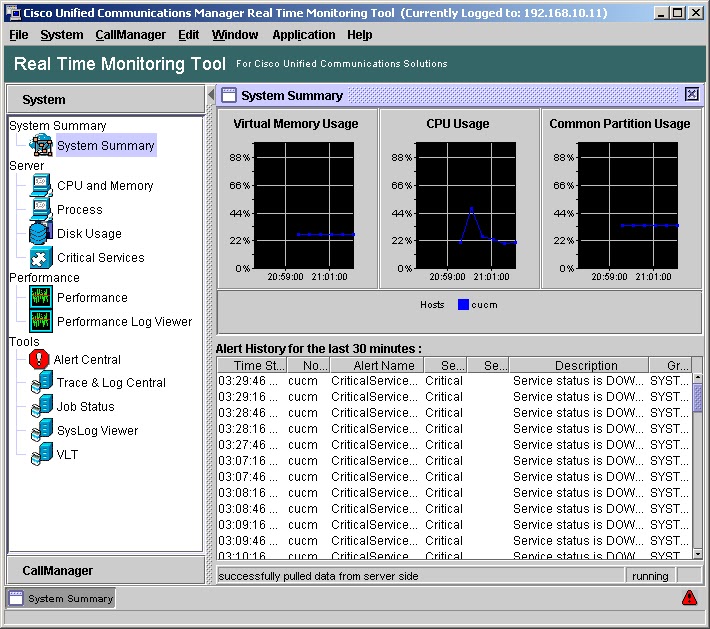Expand the System drawer button
This screenshot has width=710, height=629.
coord(106,99)
